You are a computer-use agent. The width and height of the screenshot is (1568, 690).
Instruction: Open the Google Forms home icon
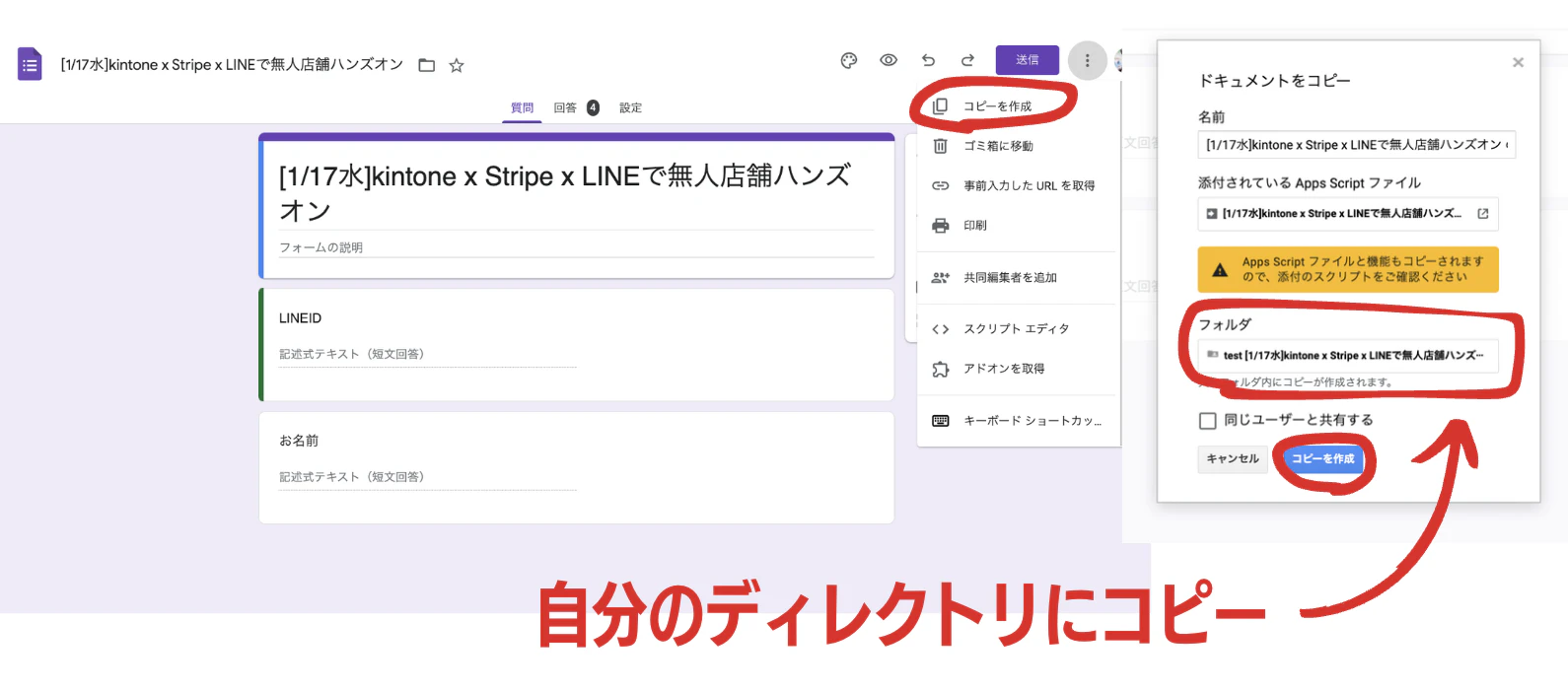pos(30,64)
